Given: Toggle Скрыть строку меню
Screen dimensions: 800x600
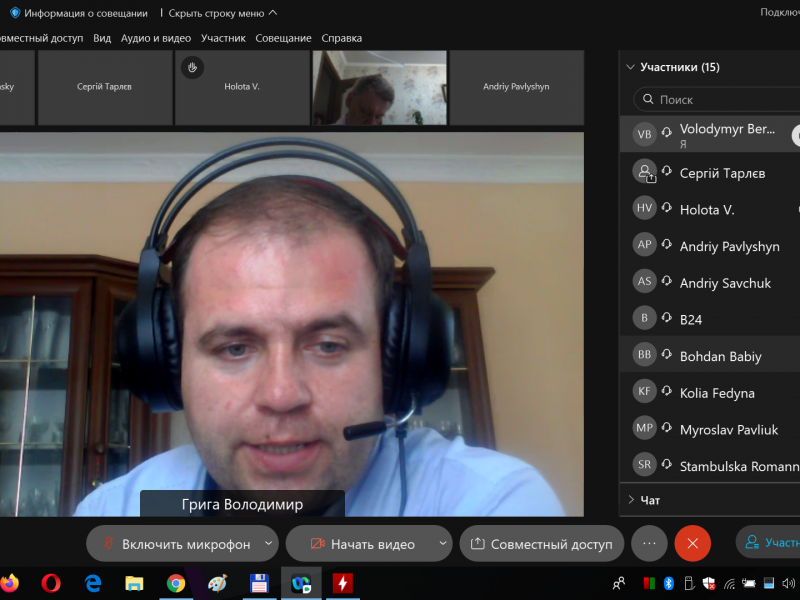Looking at the screenshot, I should pyautogui.click(x=222, y=13).
